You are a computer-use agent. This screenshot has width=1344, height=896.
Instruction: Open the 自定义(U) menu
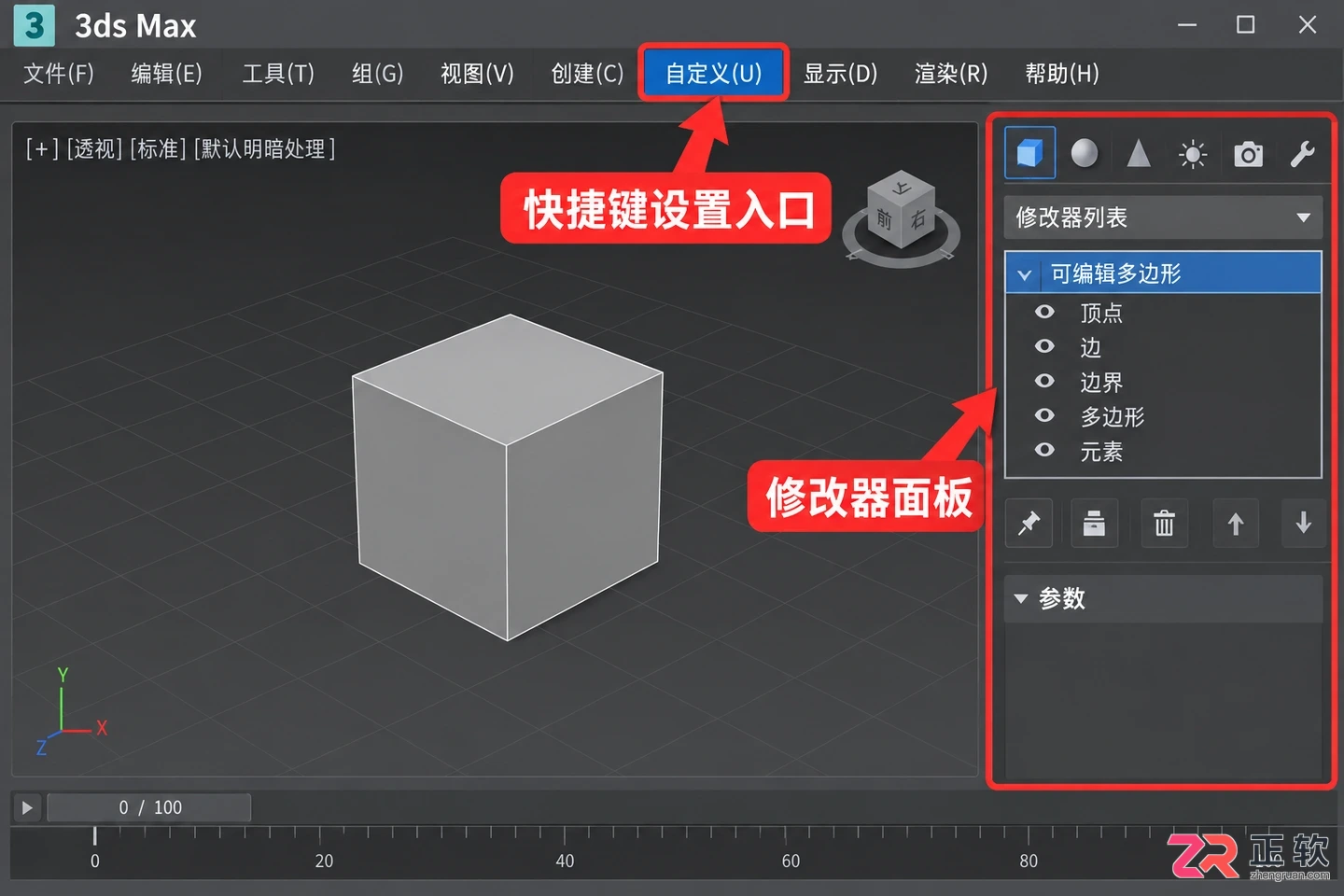tap(713, 73)
